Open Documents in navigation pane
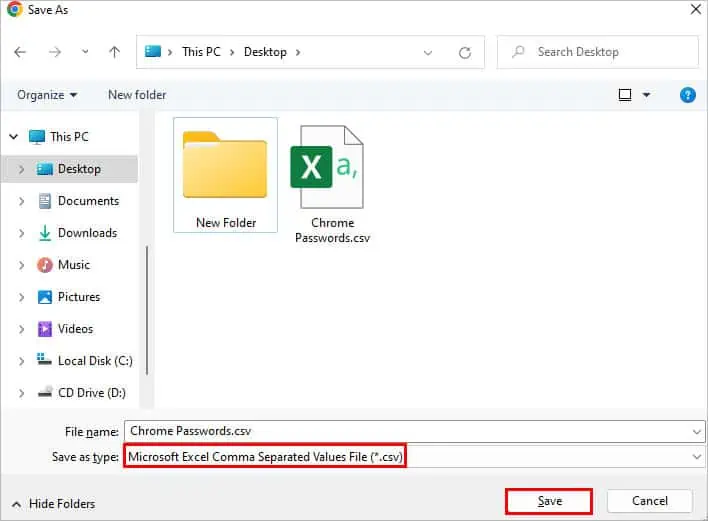 [79, 201]
